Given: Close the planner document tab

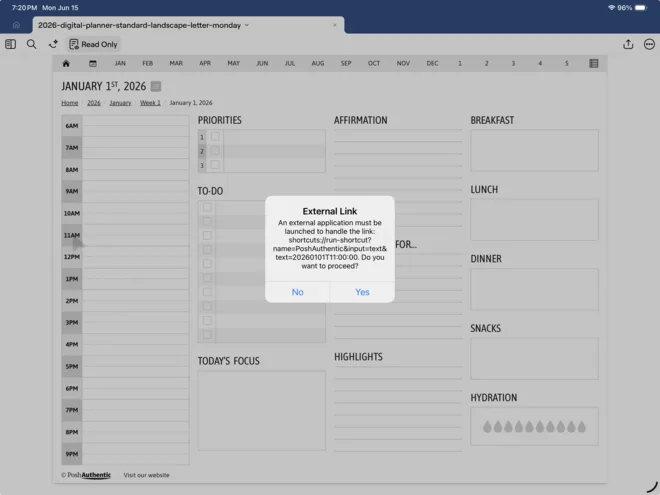Looking at the screenshot, I should point(335,25).
